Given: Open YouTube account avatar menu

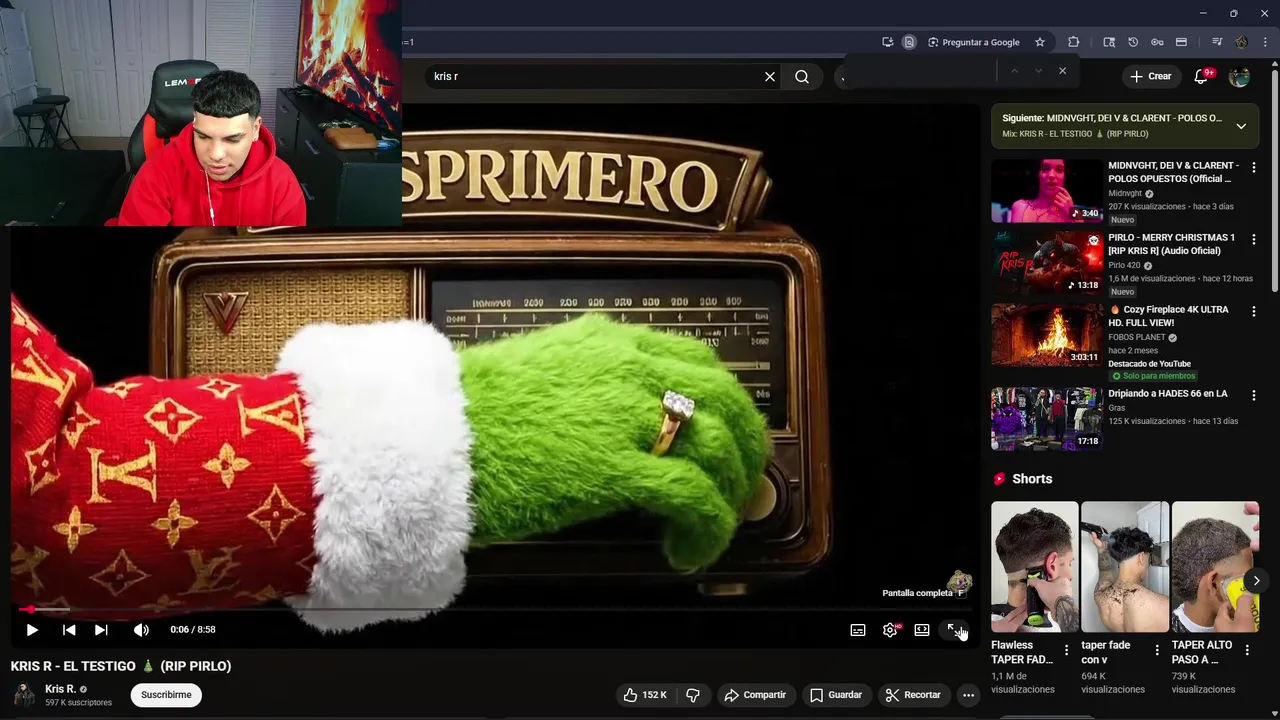Looking at the screenshot, I should tap(1239, 76).
